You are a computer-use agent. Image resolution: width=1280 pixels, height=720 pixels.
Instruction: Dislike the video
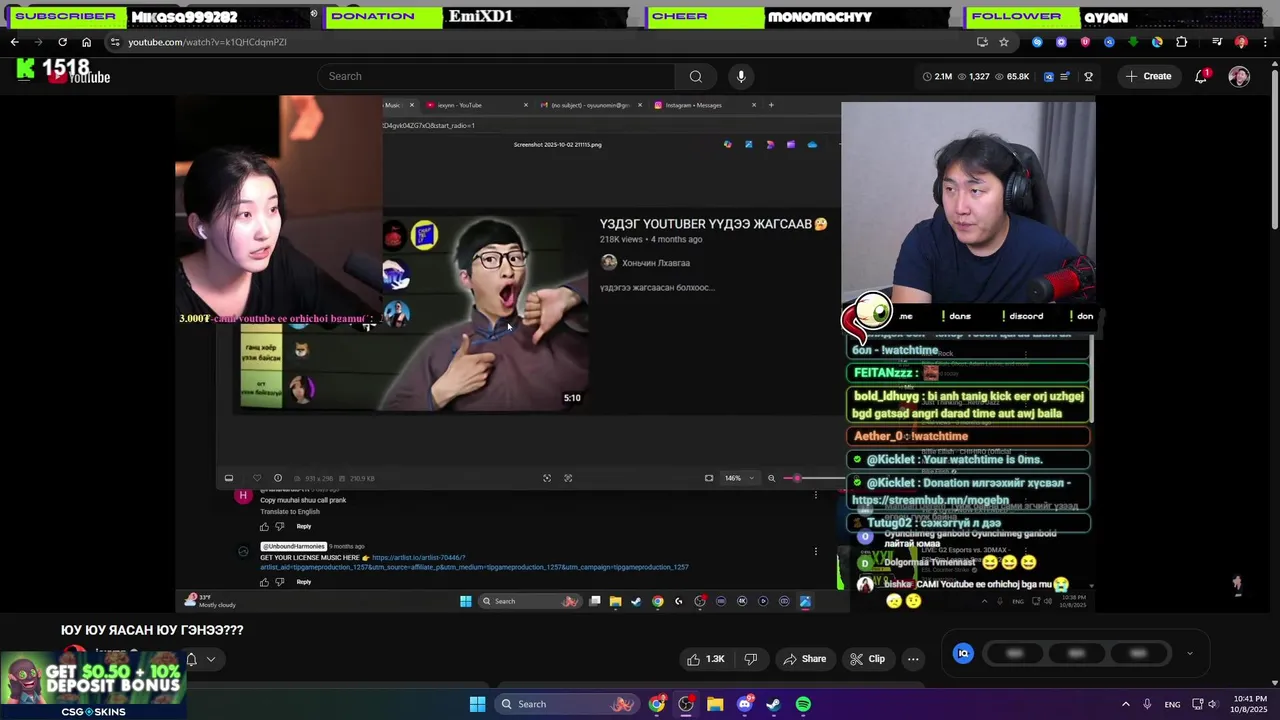click(x=751, y=659)
